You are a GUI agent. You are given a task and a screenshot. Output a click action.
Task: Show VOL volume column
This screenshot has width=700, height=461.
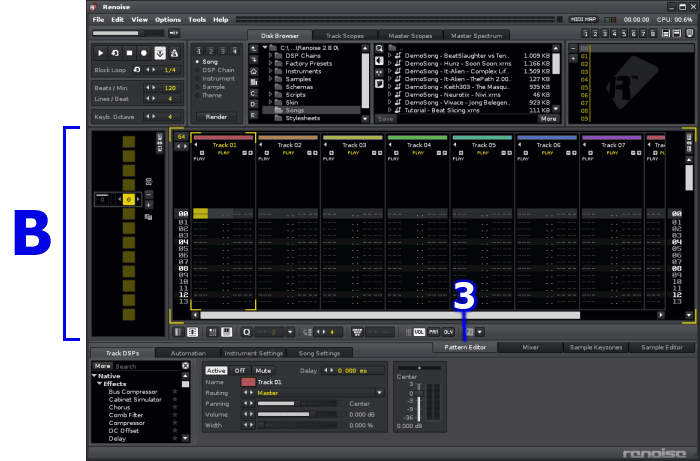click(x=419, y=332)
